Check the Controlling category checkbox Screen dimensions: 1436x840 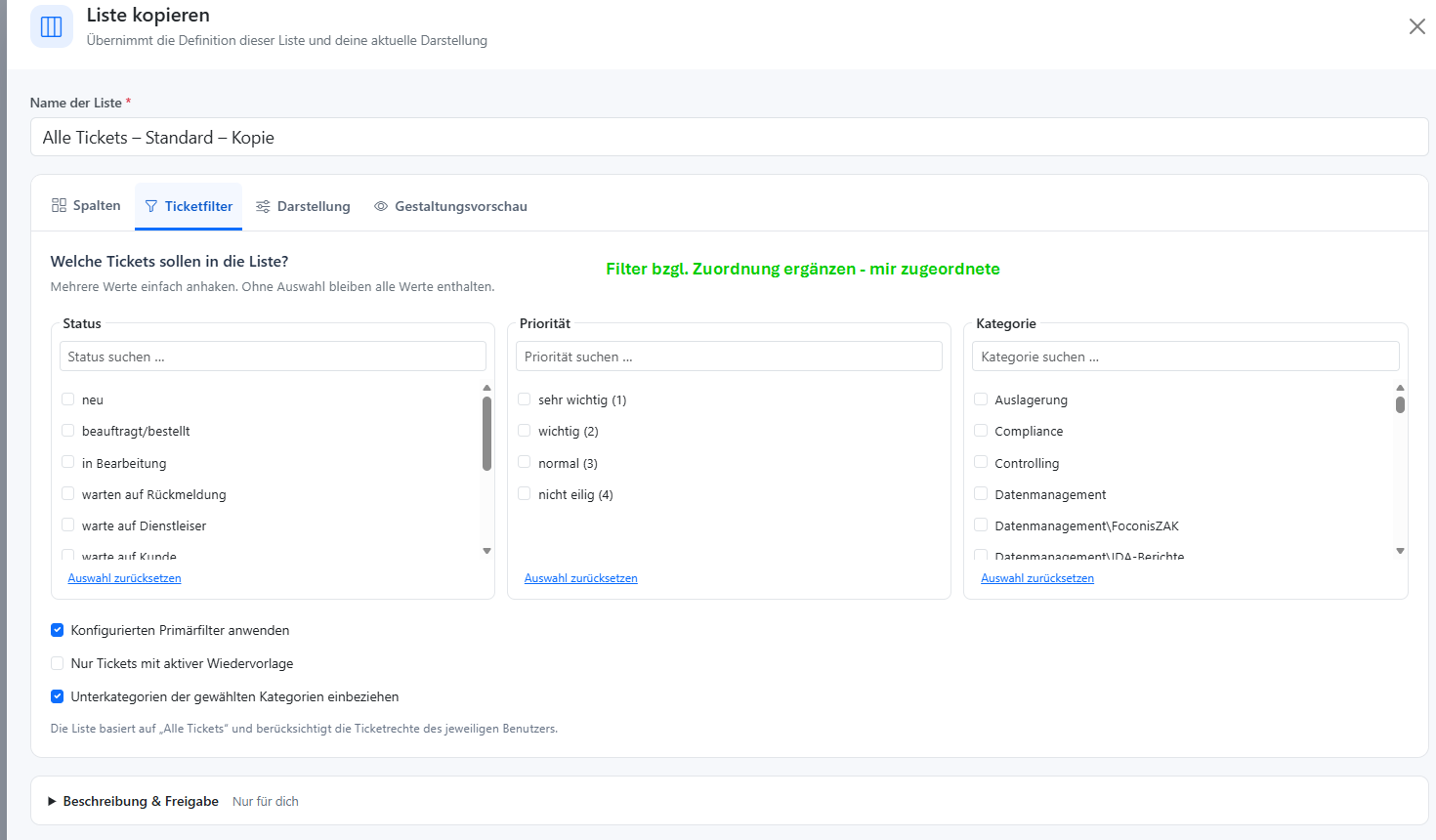[981, 462]
